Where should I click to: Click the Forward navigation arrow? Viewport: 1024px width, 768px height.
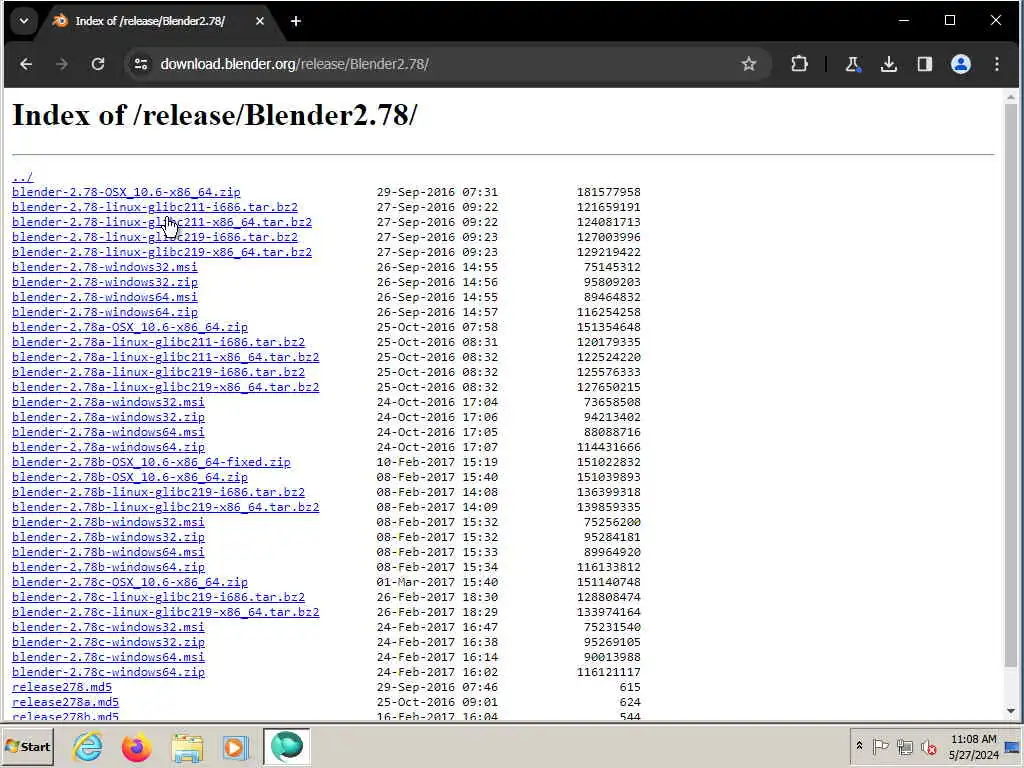[62, 64]
